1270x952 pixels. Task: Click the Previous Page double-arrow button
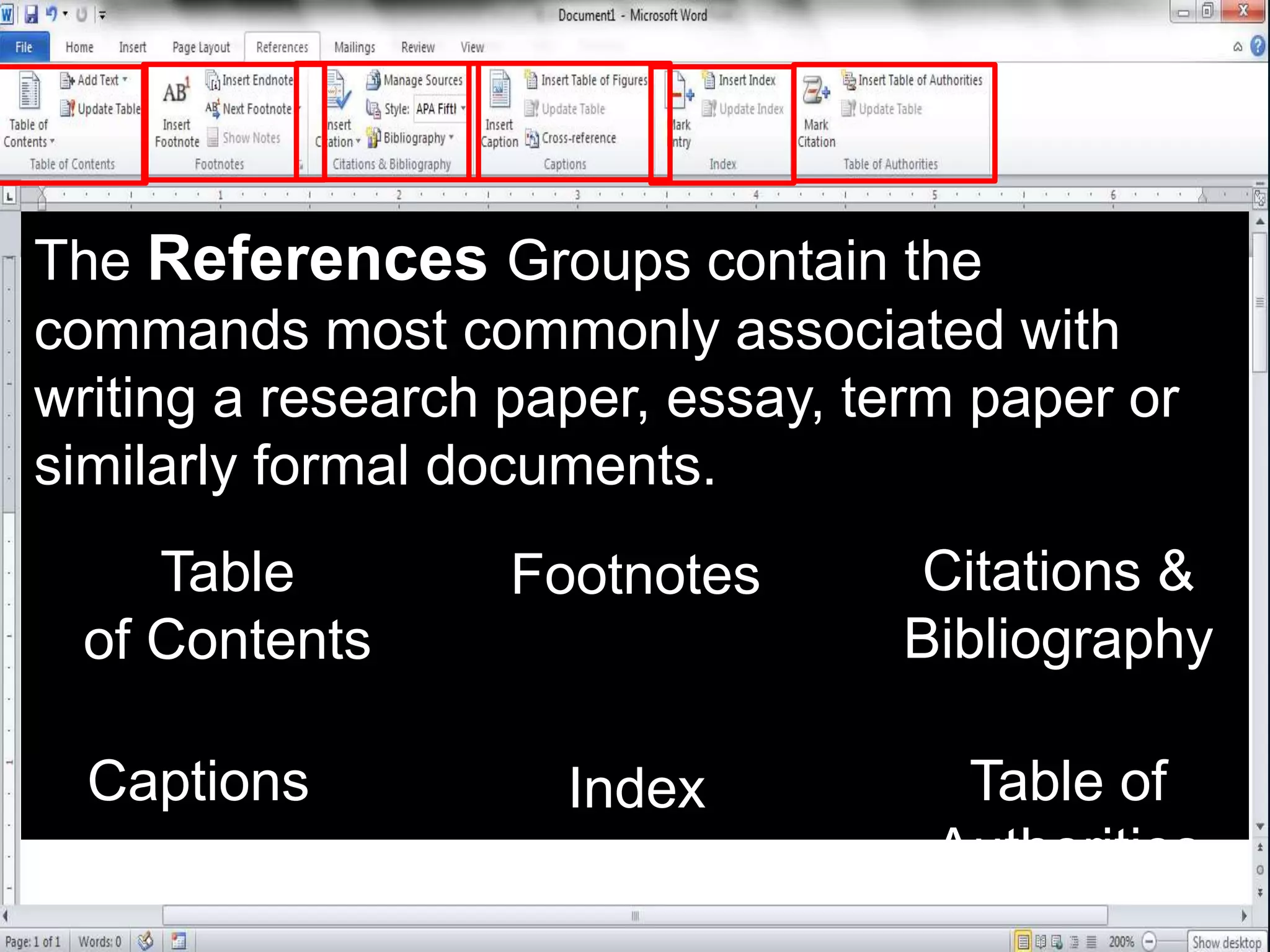click(x=1259, y=847)
